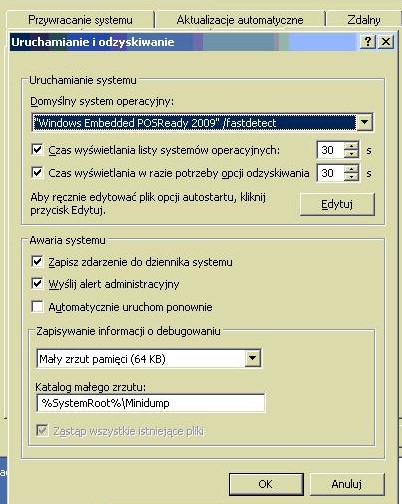The height and width of the screenshot is (504, 402).
Task: Expand Mały zrzut pamięci dropdown arrow
Action: pos(253,358)
